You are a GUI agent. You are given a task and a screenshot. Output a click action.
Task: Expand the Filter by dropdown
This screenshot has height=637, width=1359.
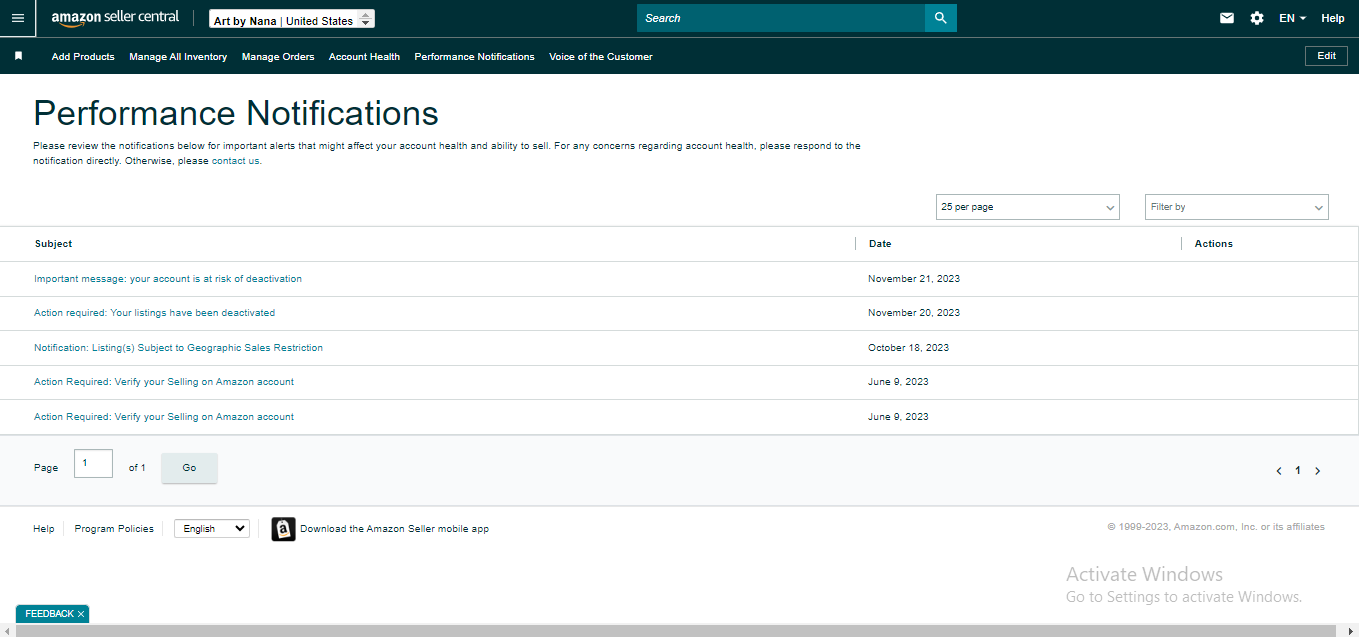click(1236, 207)
